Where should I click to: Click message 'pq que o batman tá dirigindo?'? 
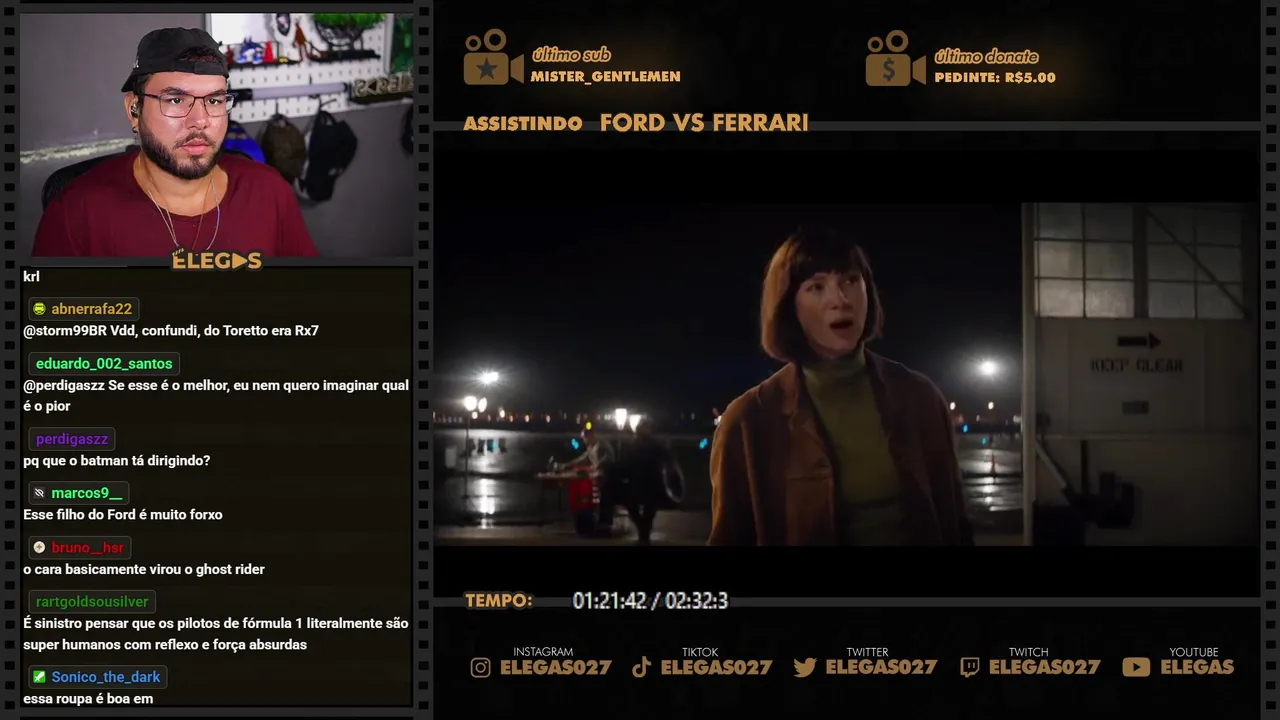click(116, 461)
